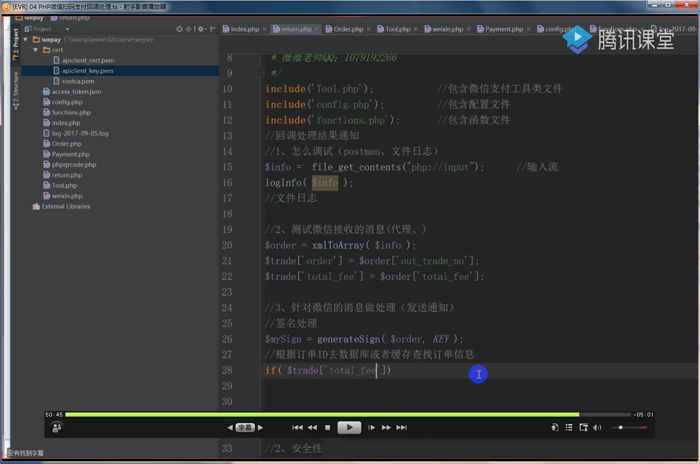The height and width of the screenshot is (464, 700).
Task: Click the scroll-from-source icon in the Project panel
Action: [181, 29]
